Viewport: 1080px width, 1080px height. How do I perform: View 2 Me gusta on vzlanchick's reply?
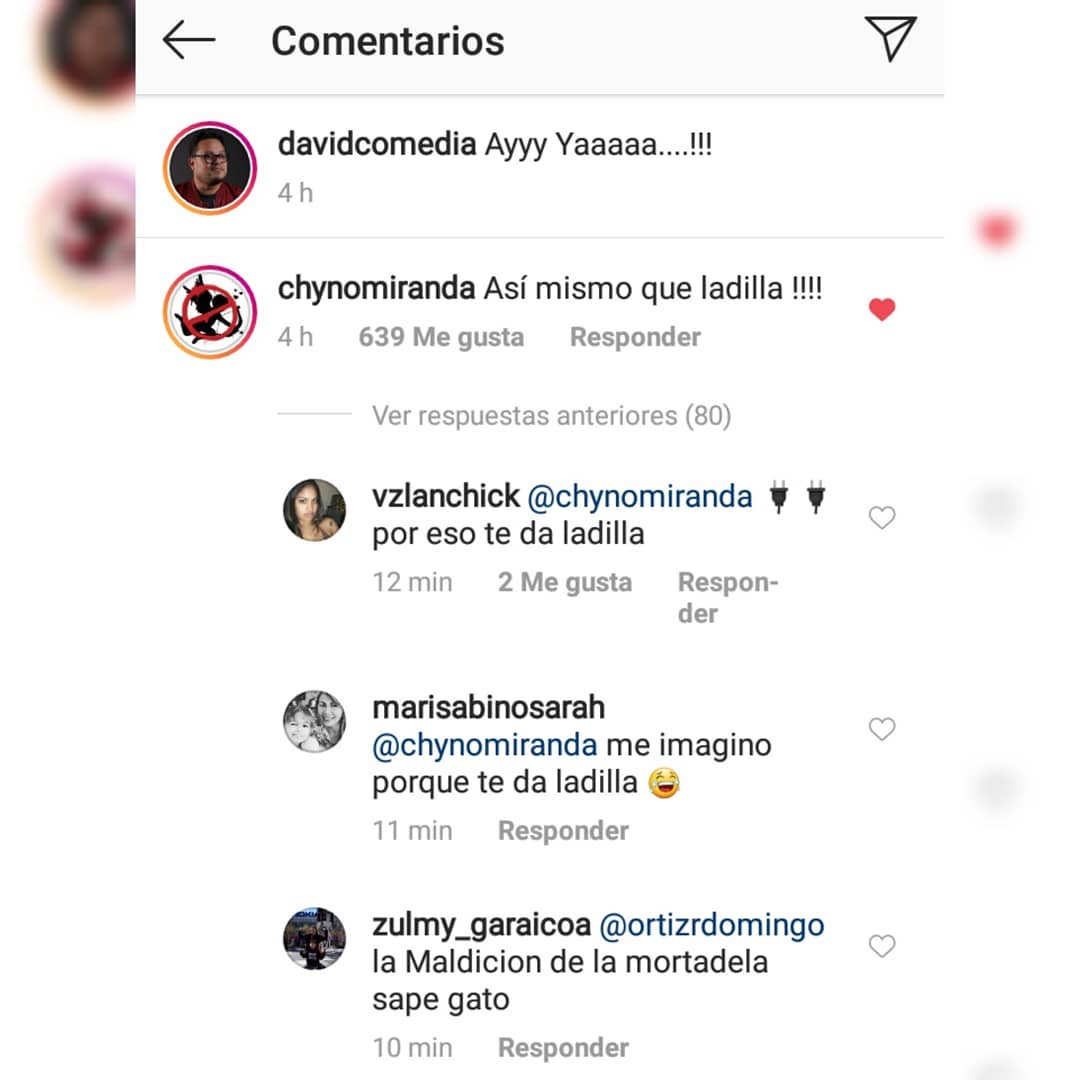tap(565, 582)
